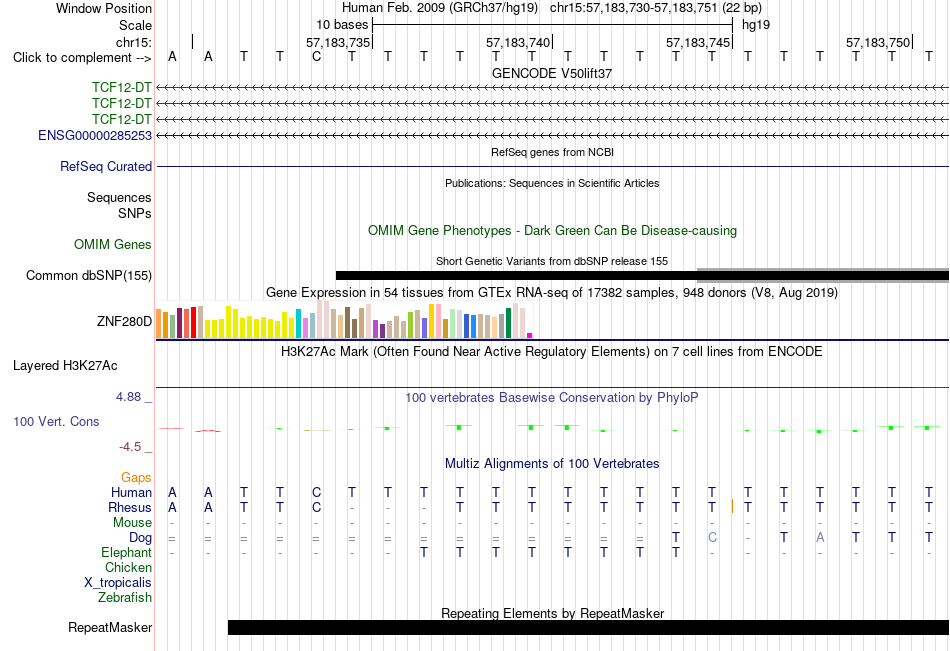950x651 pixels.
Task: Click the A base in the Dog row
Action: tap(820, 537)
